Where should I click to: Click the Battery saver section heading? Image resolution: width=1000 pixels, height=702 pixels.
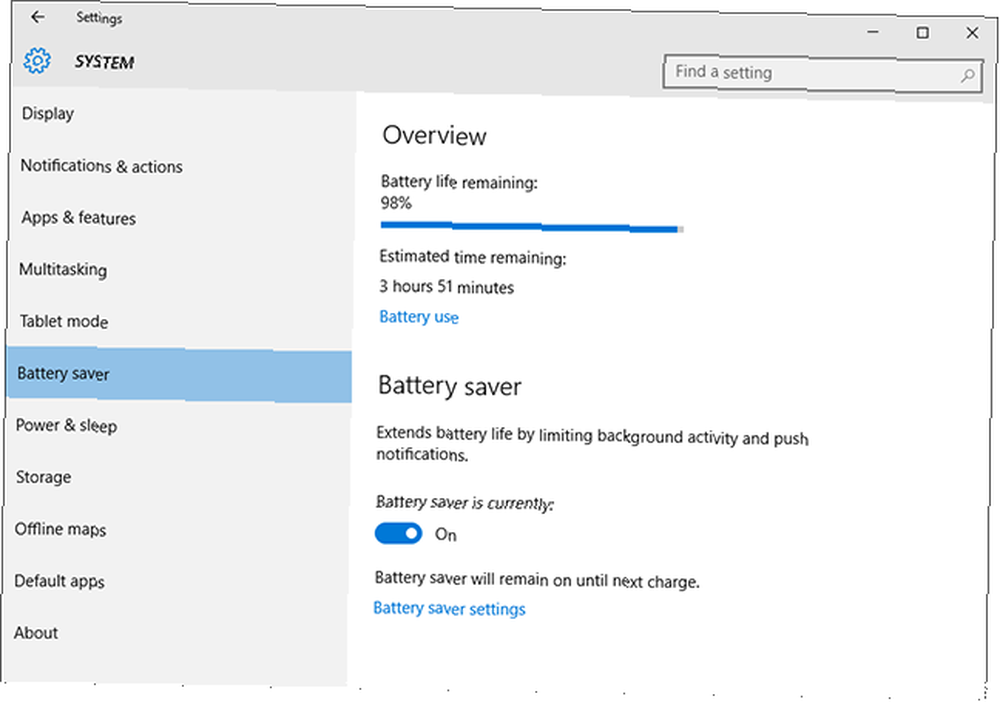[450, 386]
